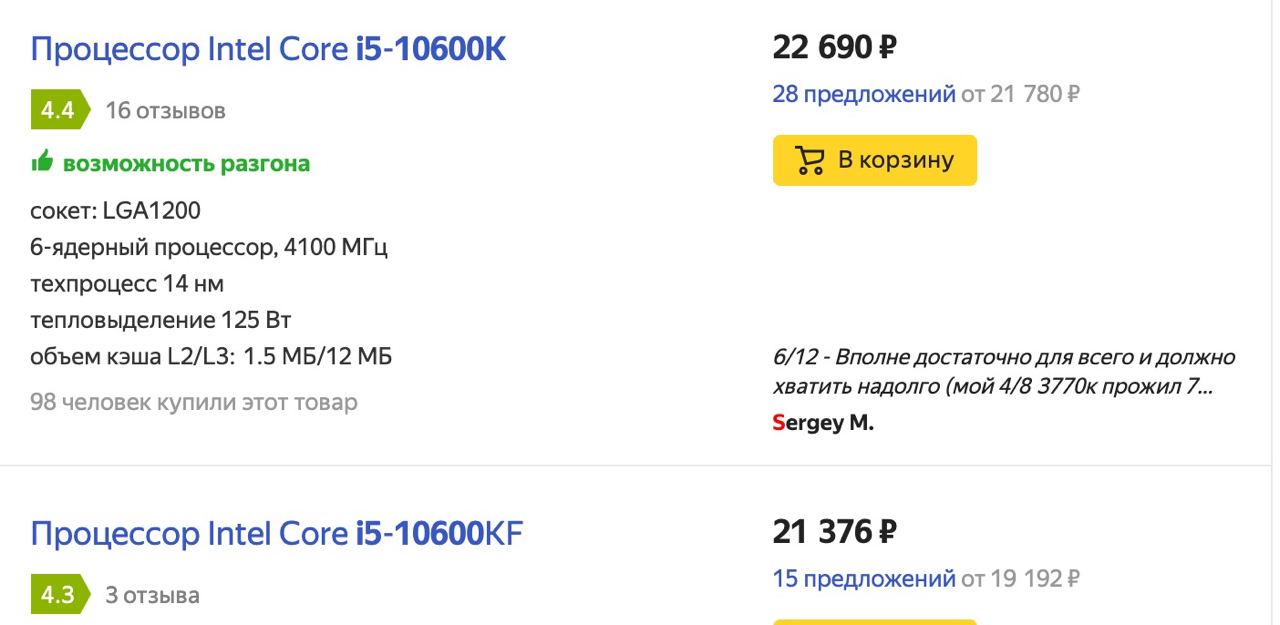Screen dimensions: 1280x625
Task: View the 15 предложений offers link
Action: (x=864, y=578)
